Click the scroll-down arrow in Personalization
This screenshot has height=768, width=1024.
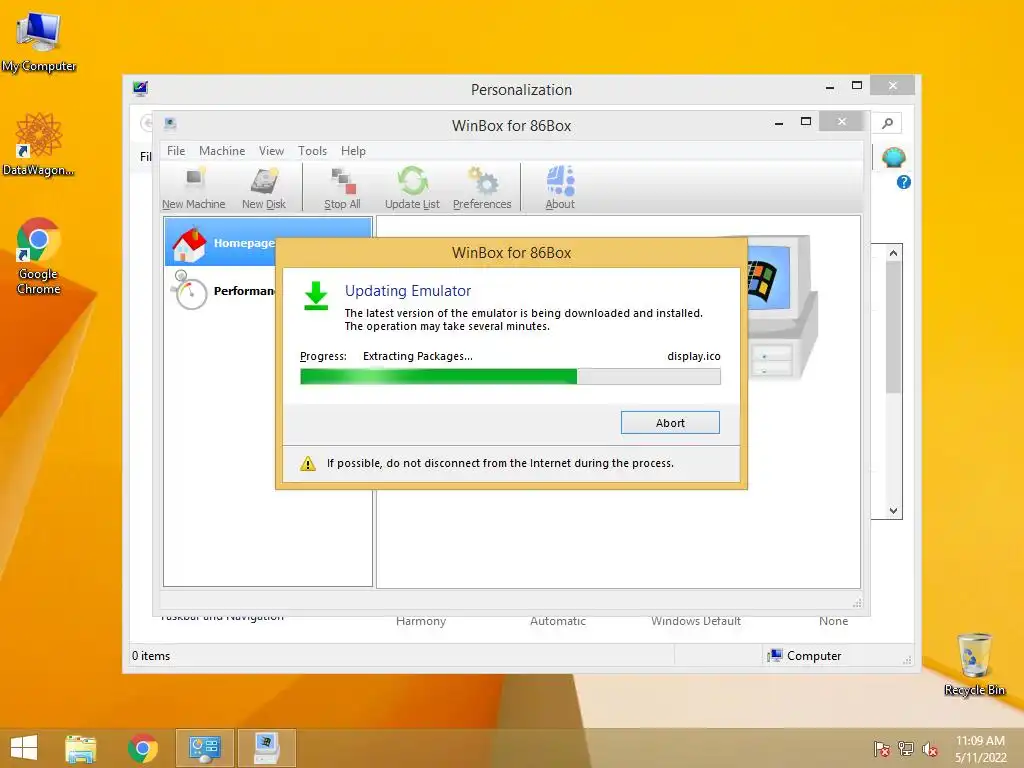893,511
